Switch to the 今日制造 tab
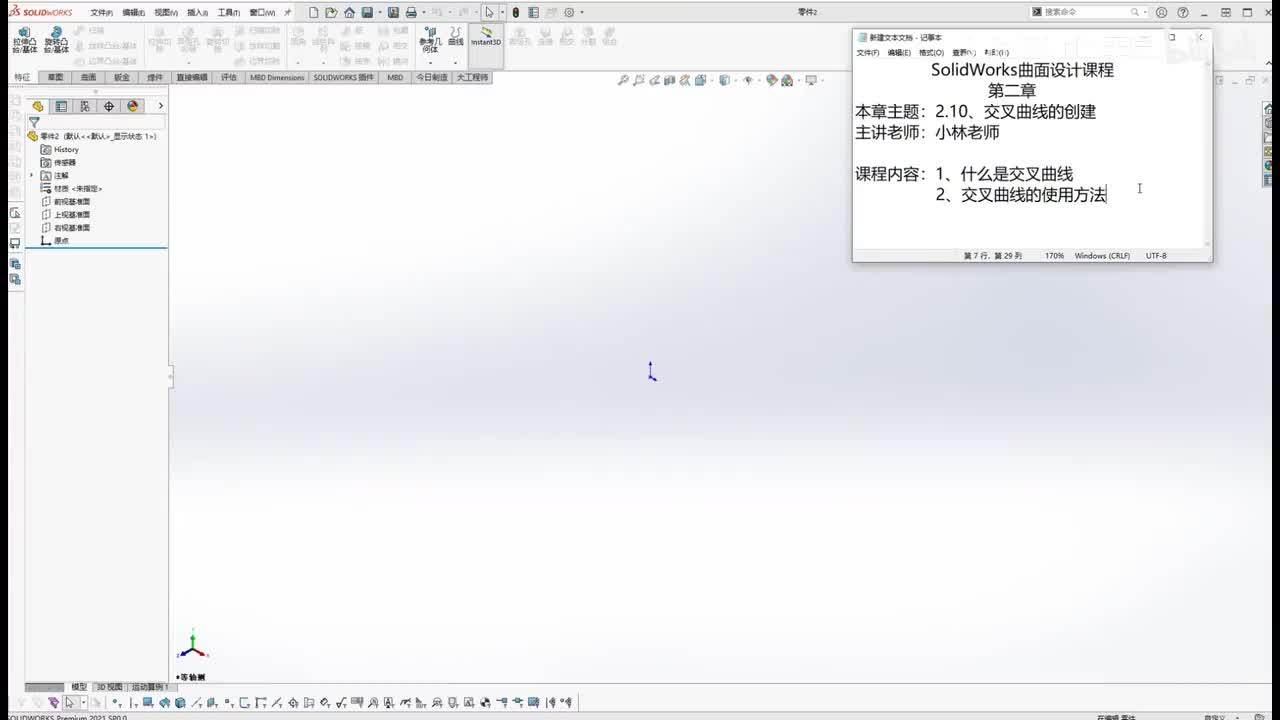This screenshot has height=720, width=1280. pos(431,77)
